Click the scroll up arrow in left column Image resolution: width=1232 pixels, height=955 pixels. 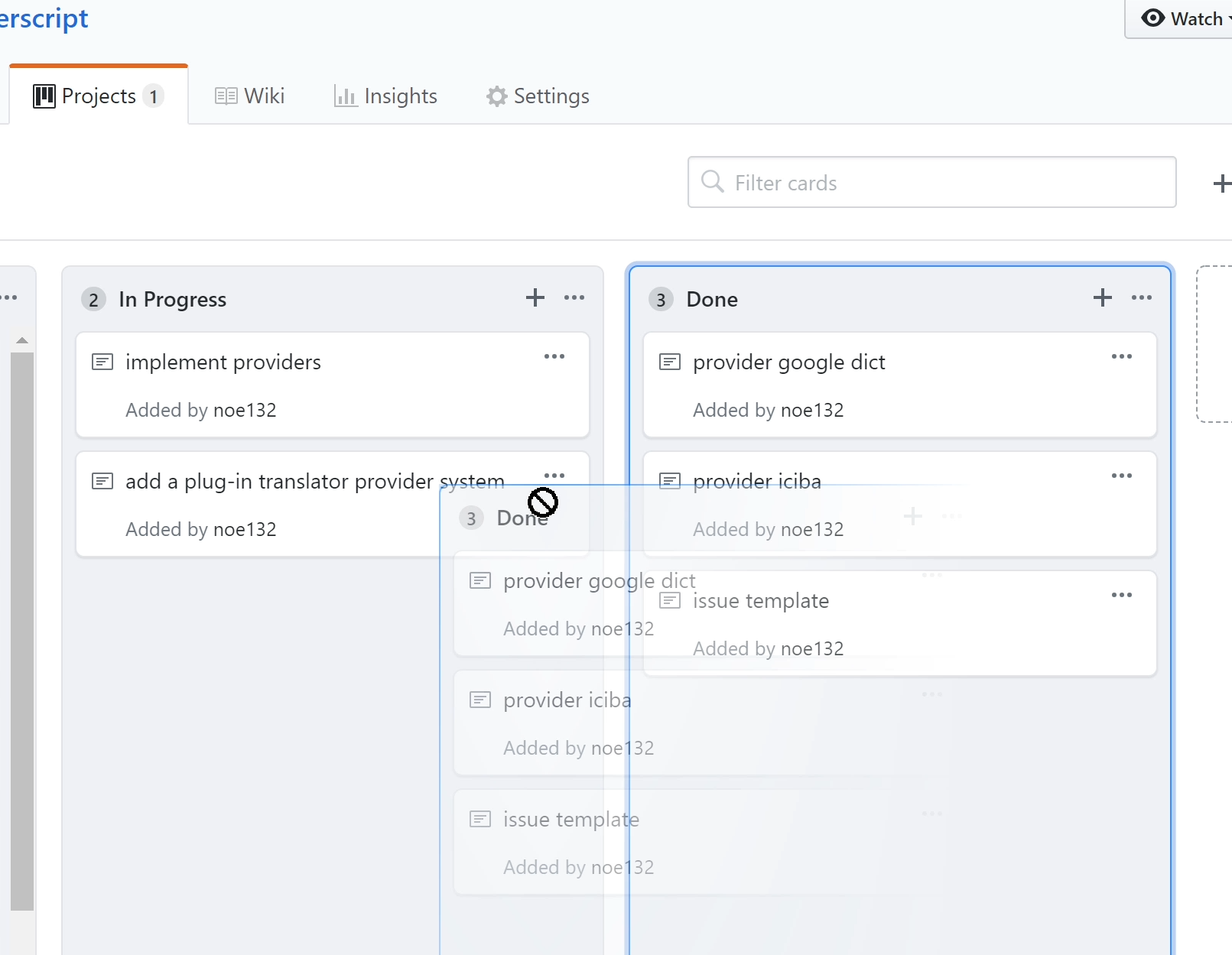[22, 340]
